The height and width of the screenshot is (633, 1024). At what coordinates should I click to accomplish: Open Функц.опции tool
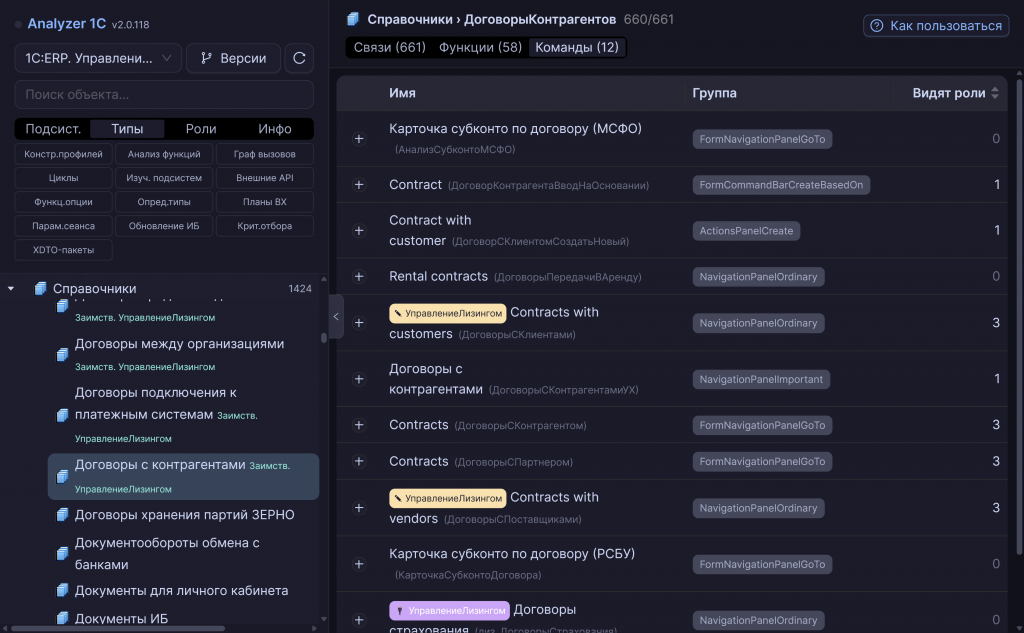(x=63, y=202)
